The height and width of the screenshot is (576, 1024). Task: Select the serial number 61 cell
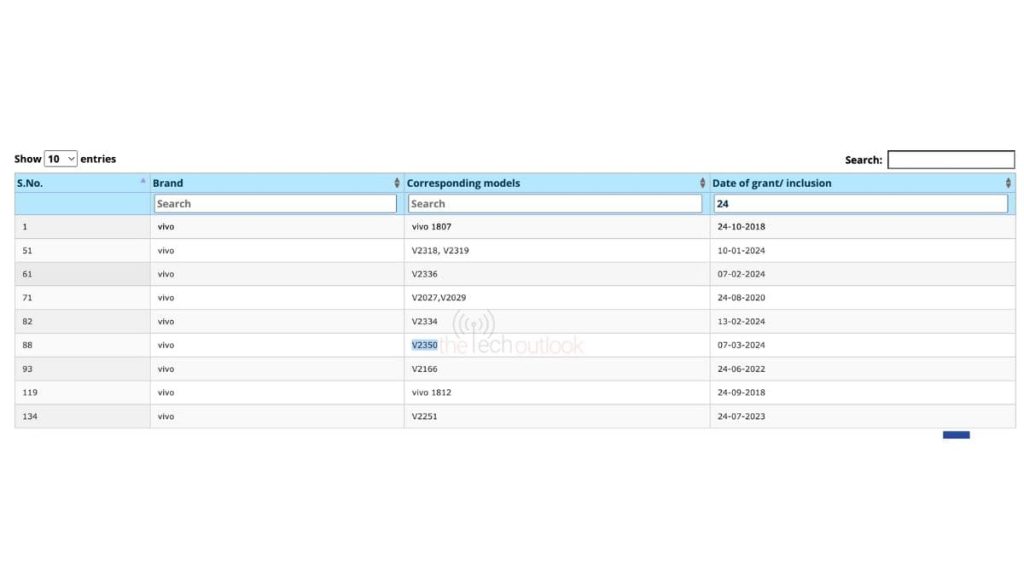[x=28, y=274]
